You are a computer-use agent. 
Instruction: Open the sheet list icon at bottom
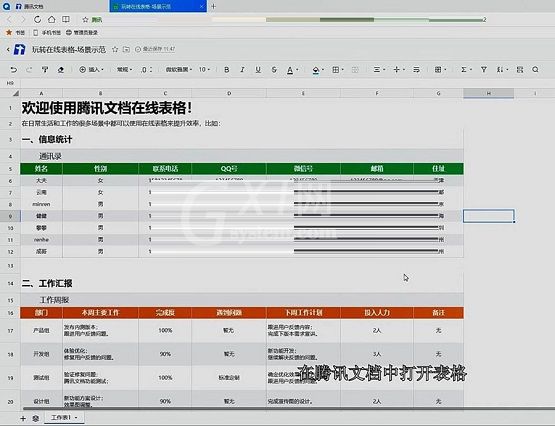[35, 419]
